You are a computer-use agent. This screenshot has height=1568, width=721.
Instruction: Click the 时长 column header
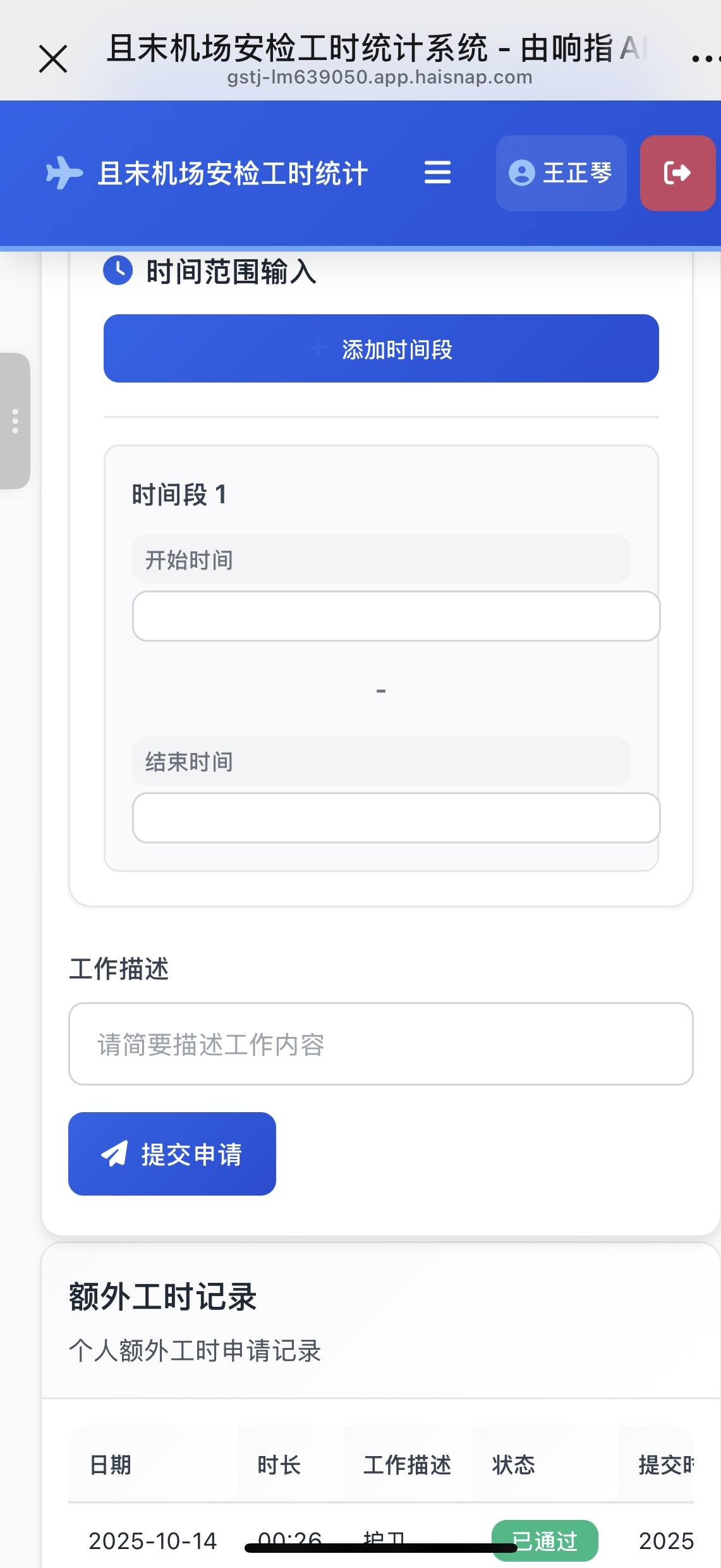(x=279, y=1464)
